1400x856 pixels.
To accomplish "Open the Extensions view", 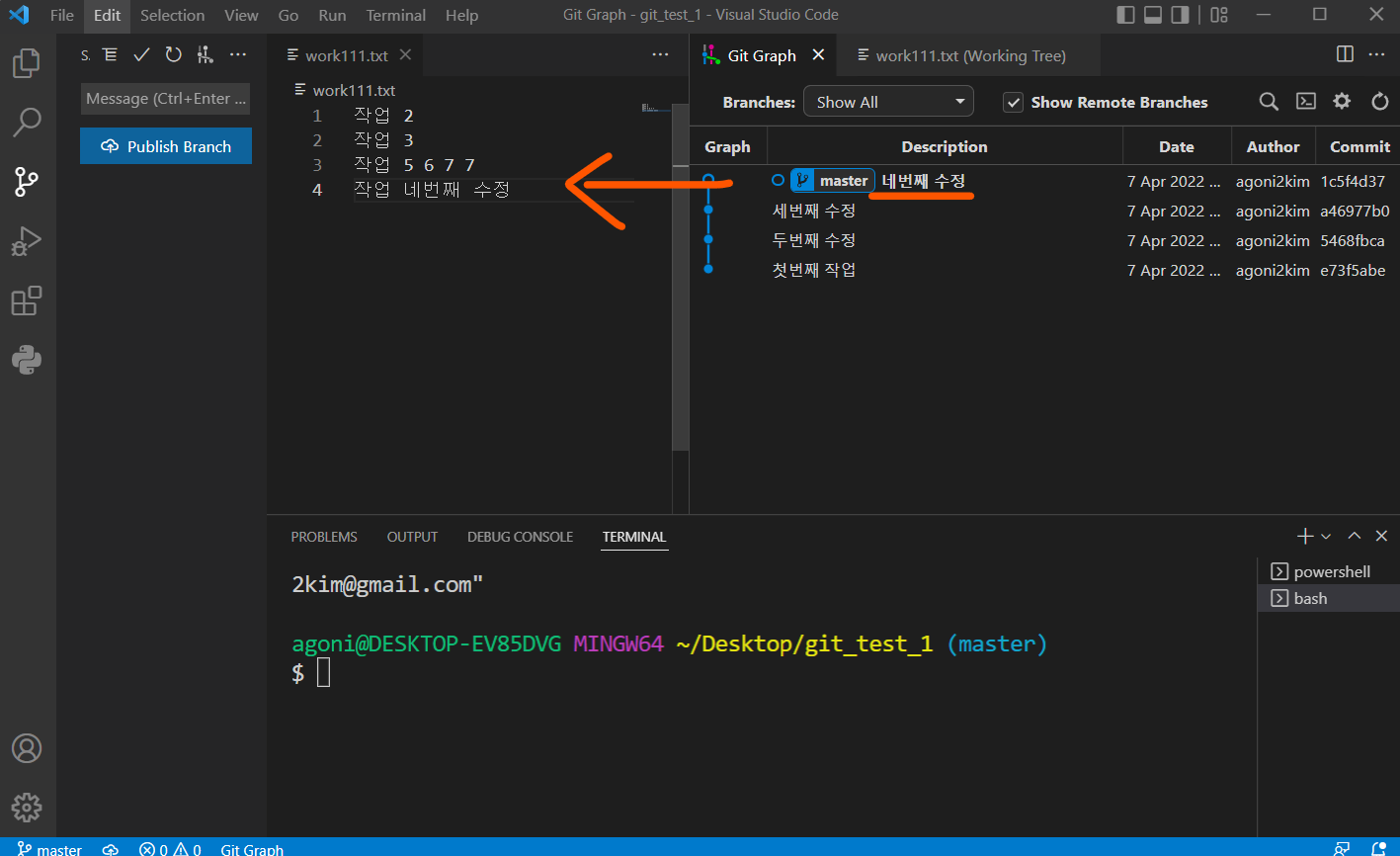I will (x=27, y=300).
